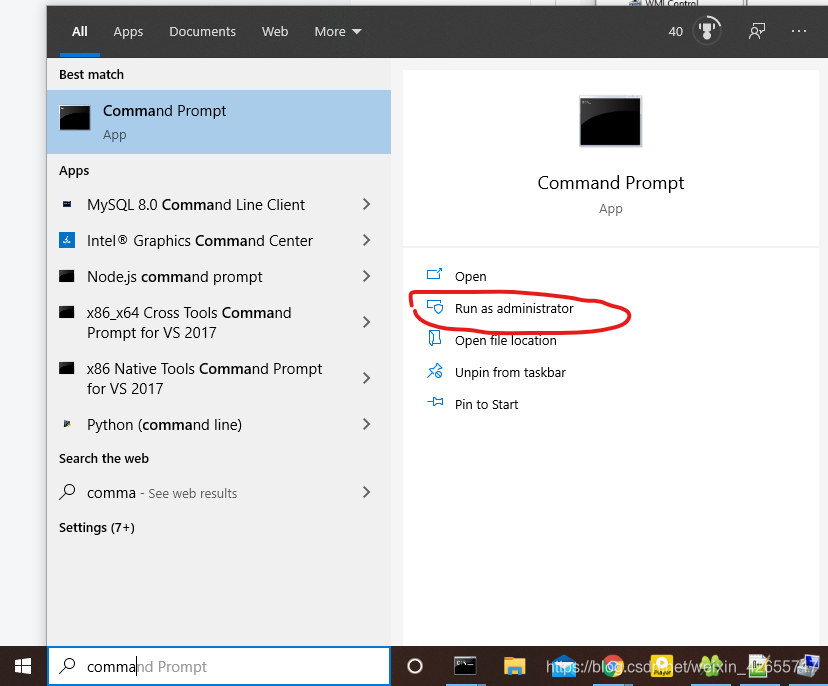Screen dimensions: 828x686
Task: Click the Pin to Start pin icon
Action: click(x=435, y=402)
